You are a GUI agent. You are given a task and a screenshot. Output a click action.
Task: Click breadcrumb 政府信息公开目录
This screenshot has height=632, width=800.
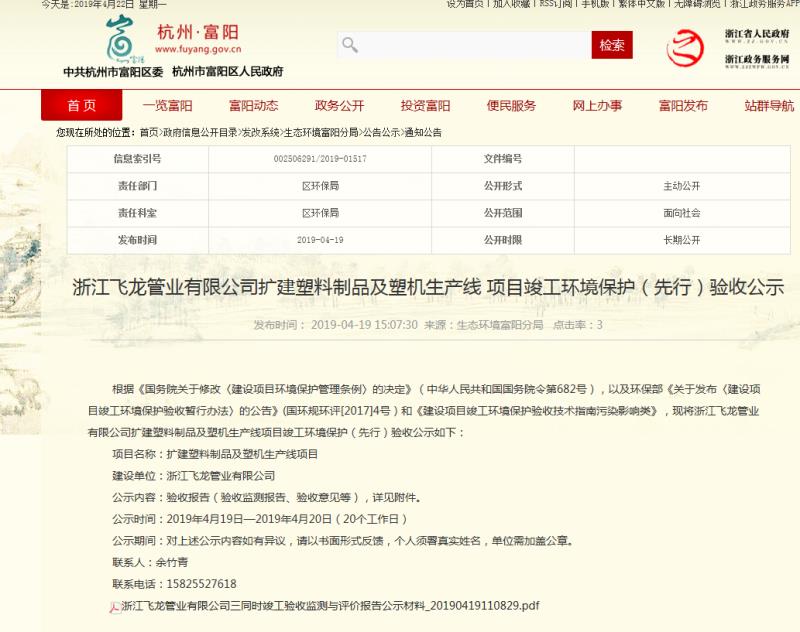(x=200, y=133)
